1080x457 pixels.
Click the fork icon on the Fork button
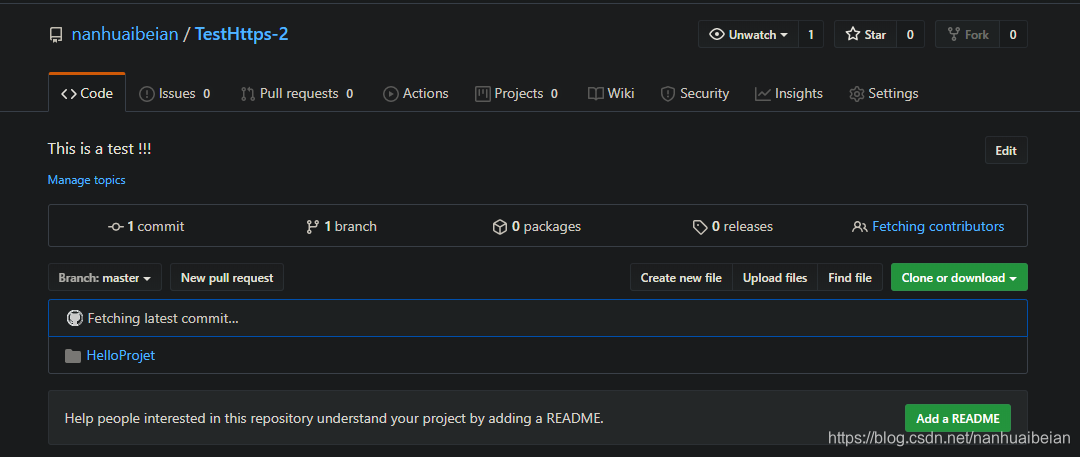click(x=954, y=34)
